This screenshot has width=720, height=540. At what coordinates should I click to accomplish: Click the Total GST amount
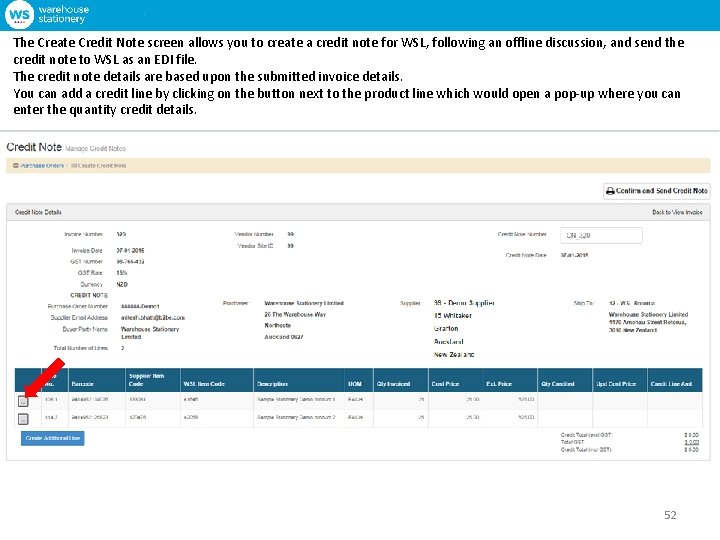click(692, 442)
